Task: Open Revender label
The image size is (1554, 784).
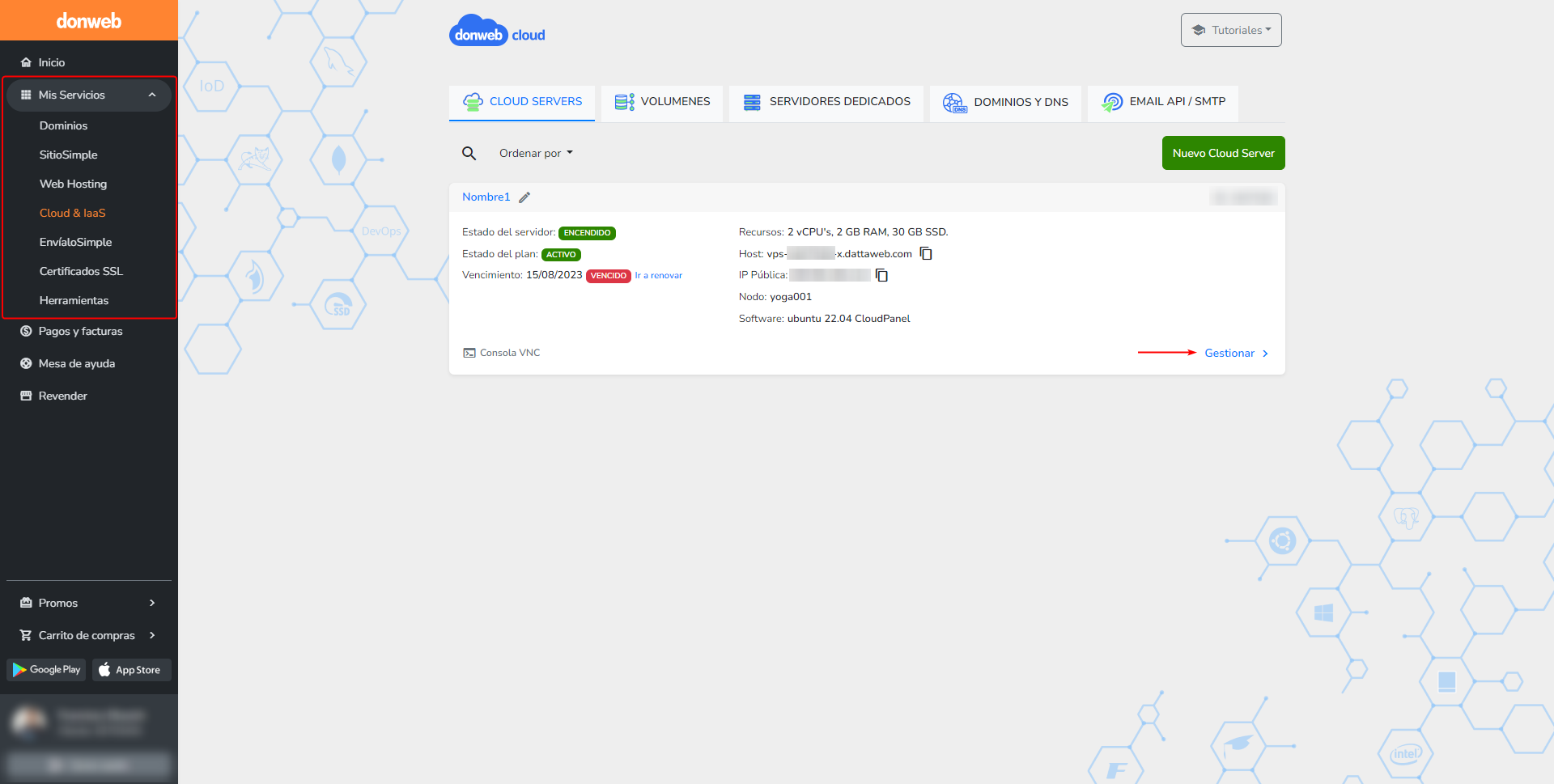Action: (x=62, y=396)
